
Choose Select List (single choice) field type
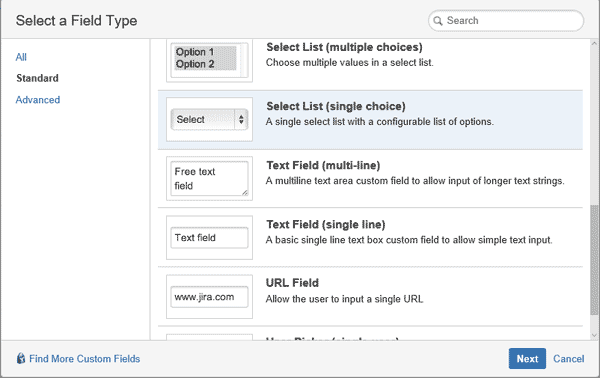(370, 120)
